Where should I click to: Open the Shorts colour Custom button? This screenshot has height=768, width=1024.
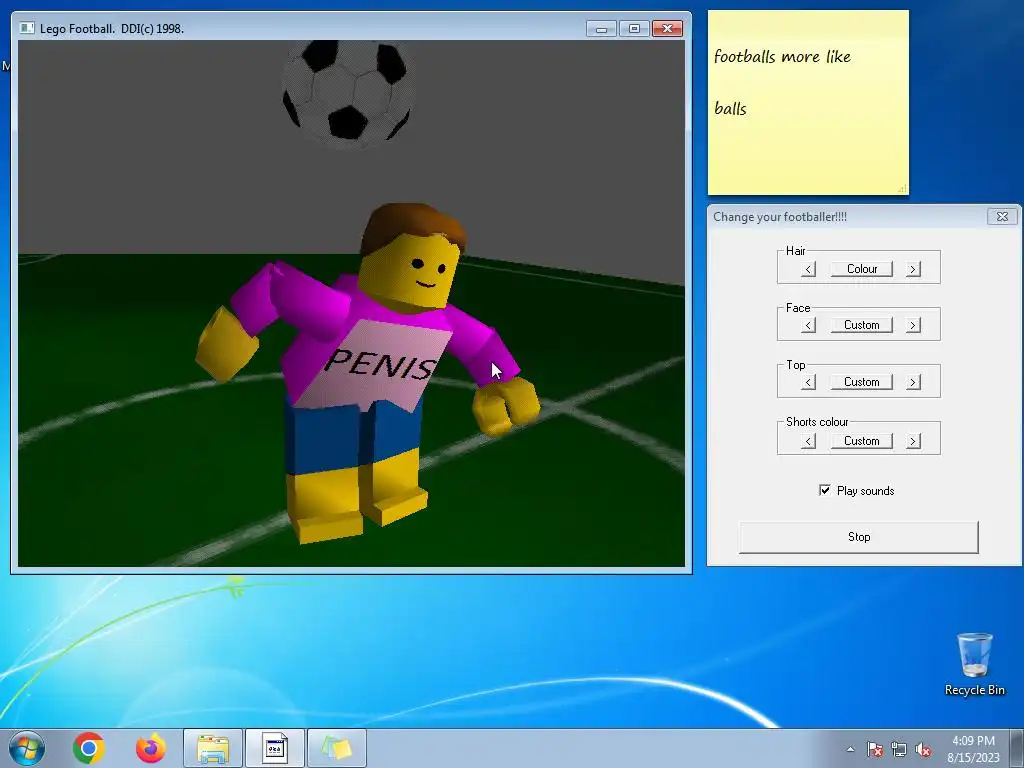pyautogui.click(x=861, y=441)
